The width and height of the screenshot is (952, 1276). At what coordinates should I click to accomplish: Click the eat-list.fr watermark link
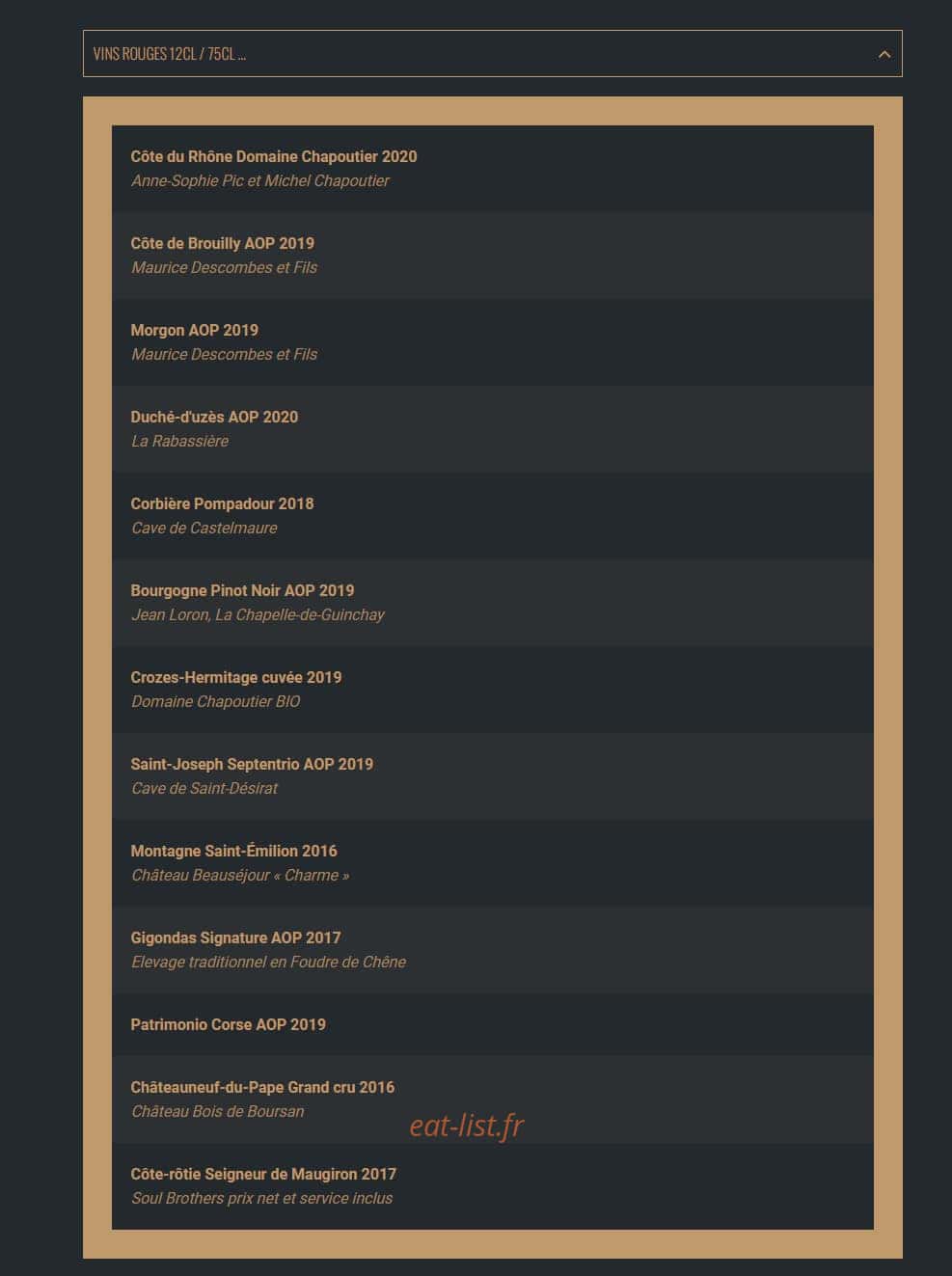467,1126
